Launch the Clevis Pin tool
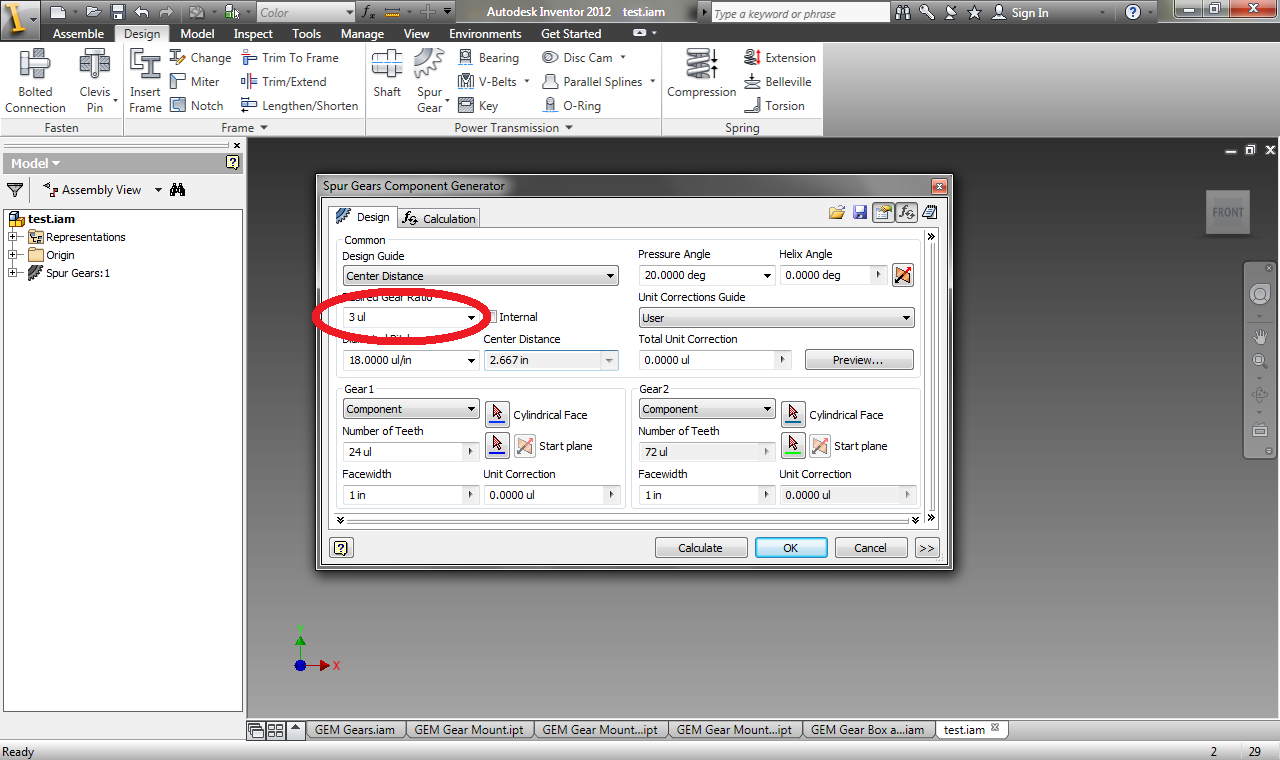1280x760 pixels. [95, 81]
